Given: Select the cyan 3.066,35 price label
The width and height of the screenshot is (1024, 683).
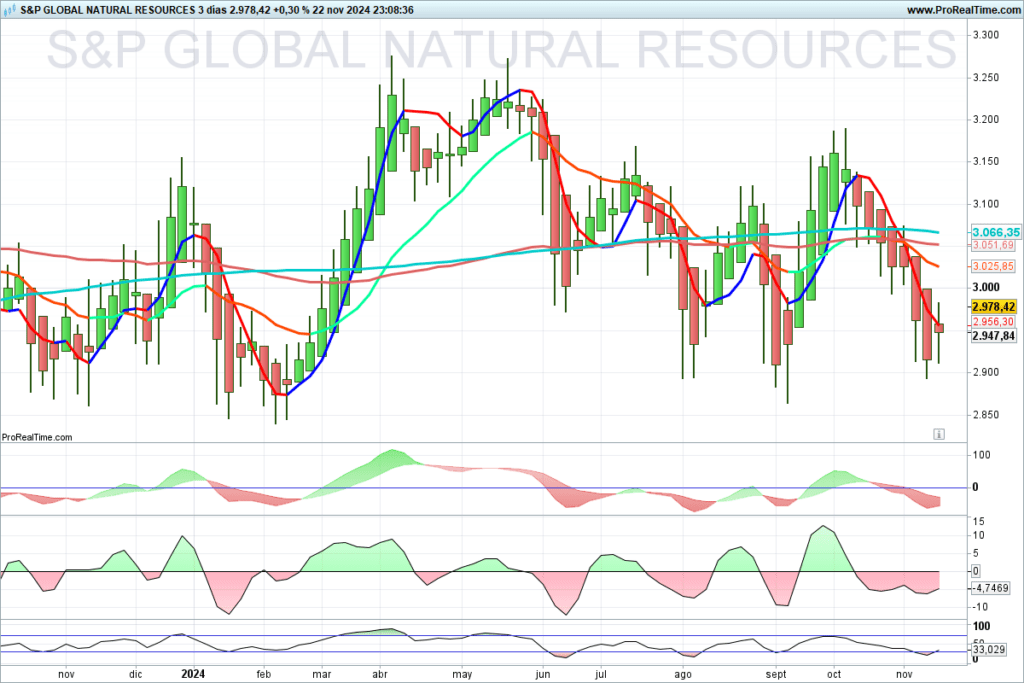Looking at the screenshot, I should pyautogui.click(x=995, y=232).
